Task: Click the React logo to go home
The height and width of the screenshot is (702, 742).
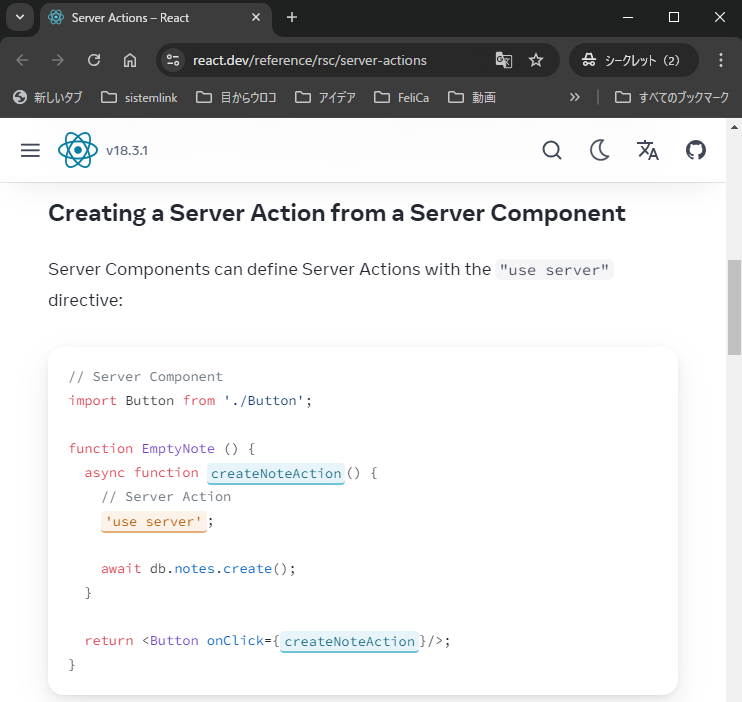Action: click(x=78, y=150)
